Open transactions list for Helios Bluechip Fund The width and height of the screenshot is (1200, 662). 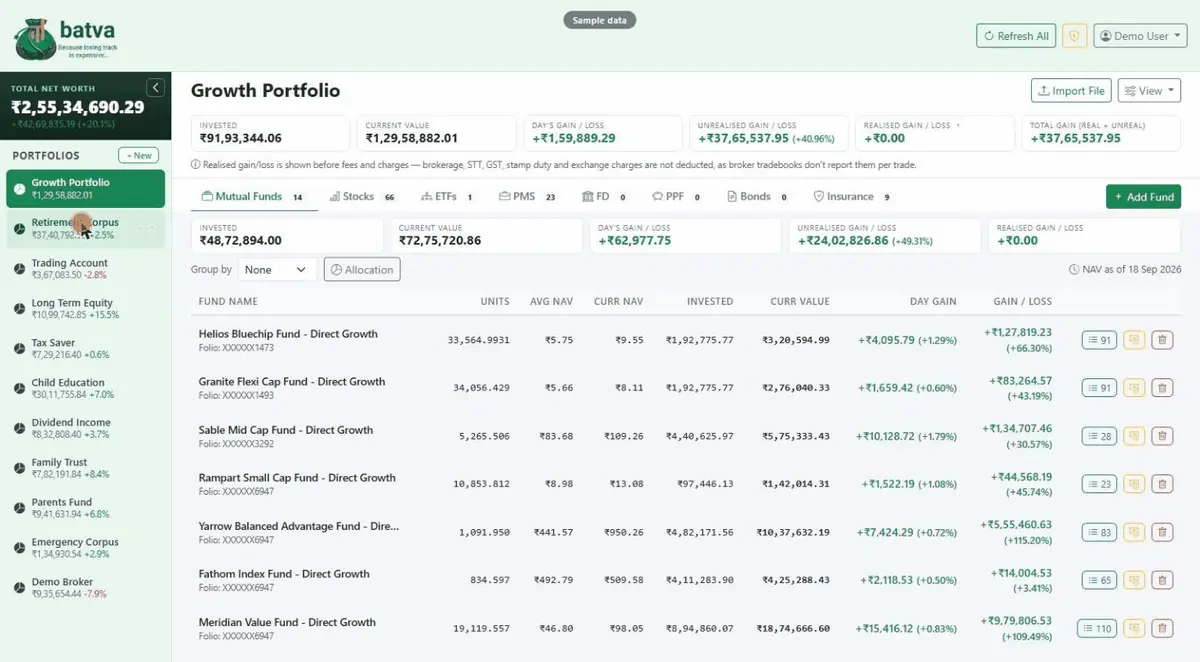[x=1099, y=340]
